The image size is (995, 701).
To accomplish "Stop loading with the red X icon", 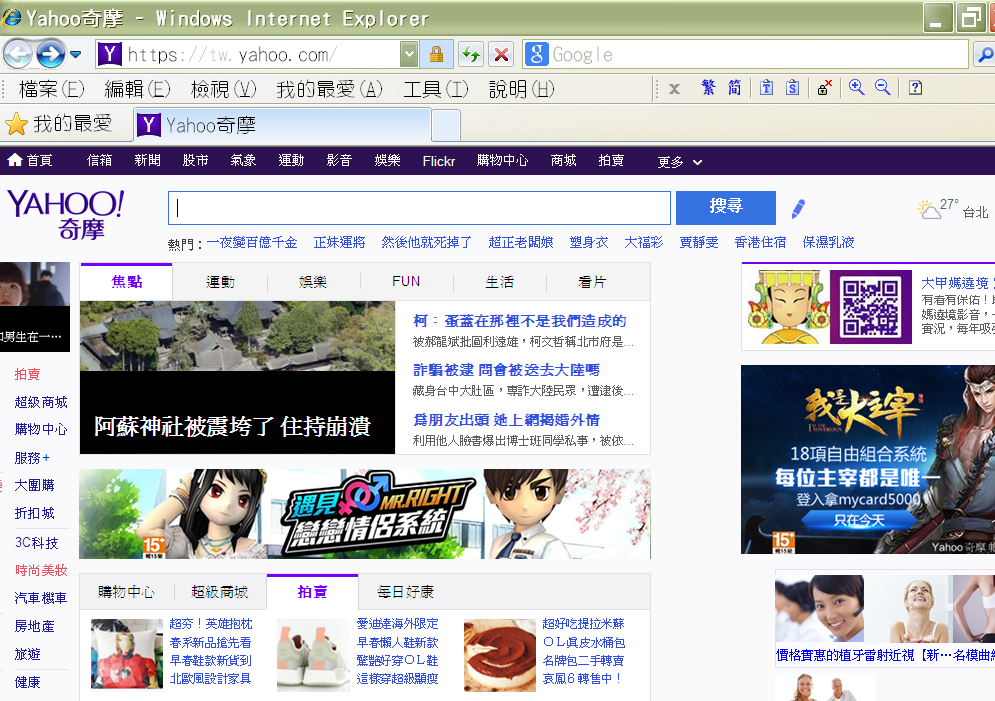I will point(501,55).
